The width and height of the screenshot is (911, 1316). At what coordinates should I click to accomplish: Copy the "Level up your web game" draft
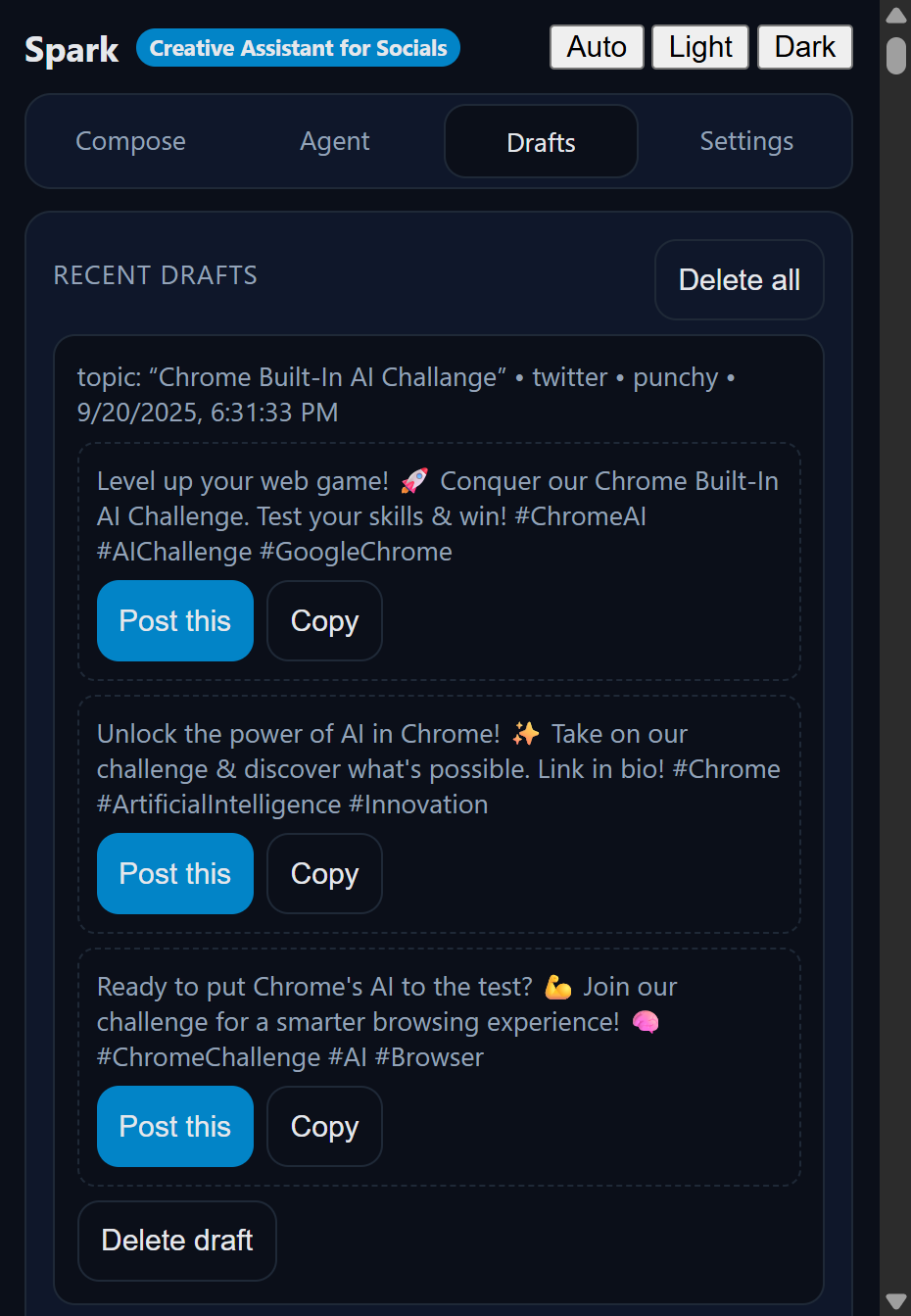coord(324,620)
